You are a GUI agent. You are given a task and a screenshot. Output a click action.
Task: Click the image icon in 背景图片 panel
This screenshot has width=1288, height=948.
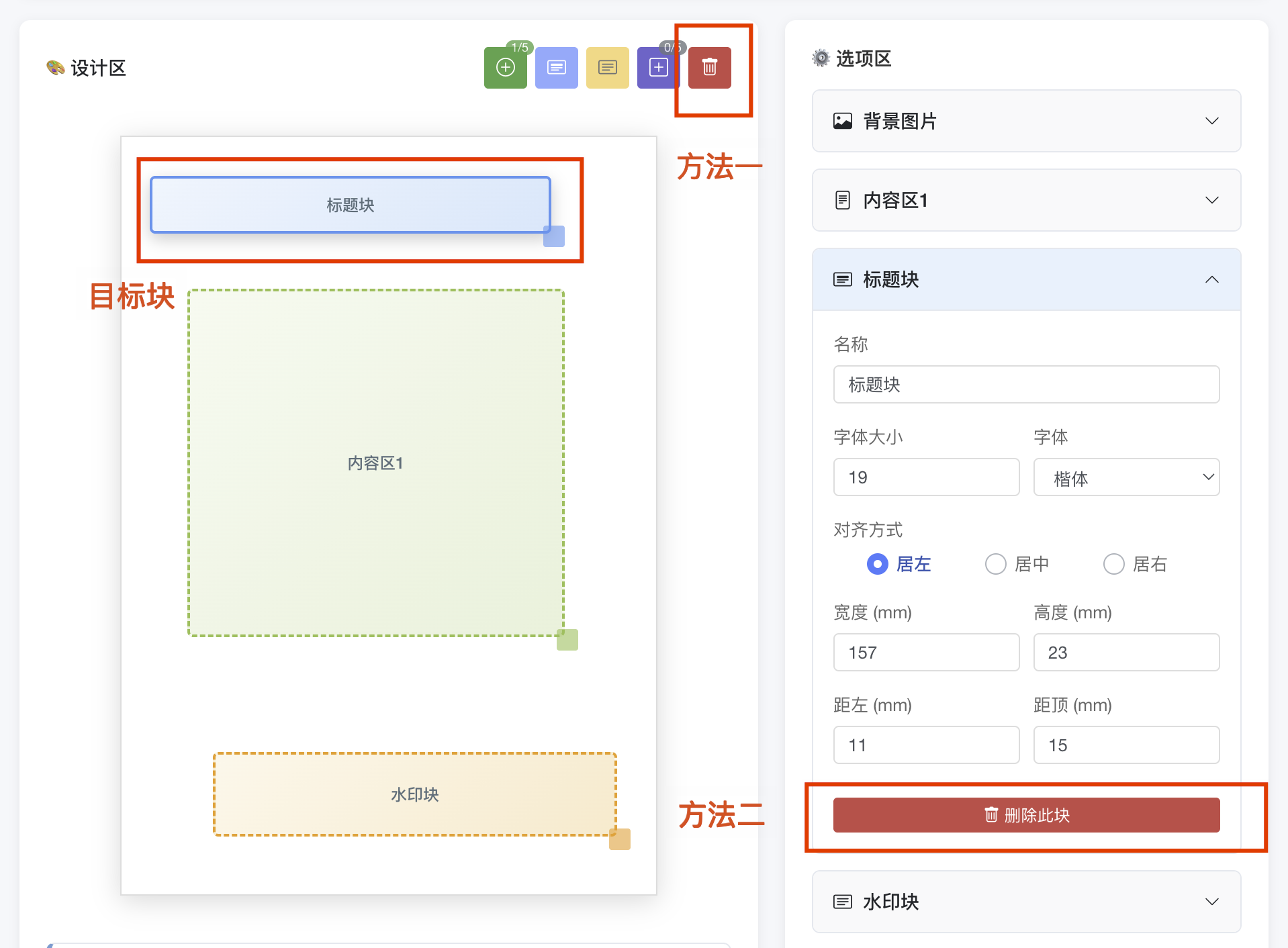click(x=842, y=121)
